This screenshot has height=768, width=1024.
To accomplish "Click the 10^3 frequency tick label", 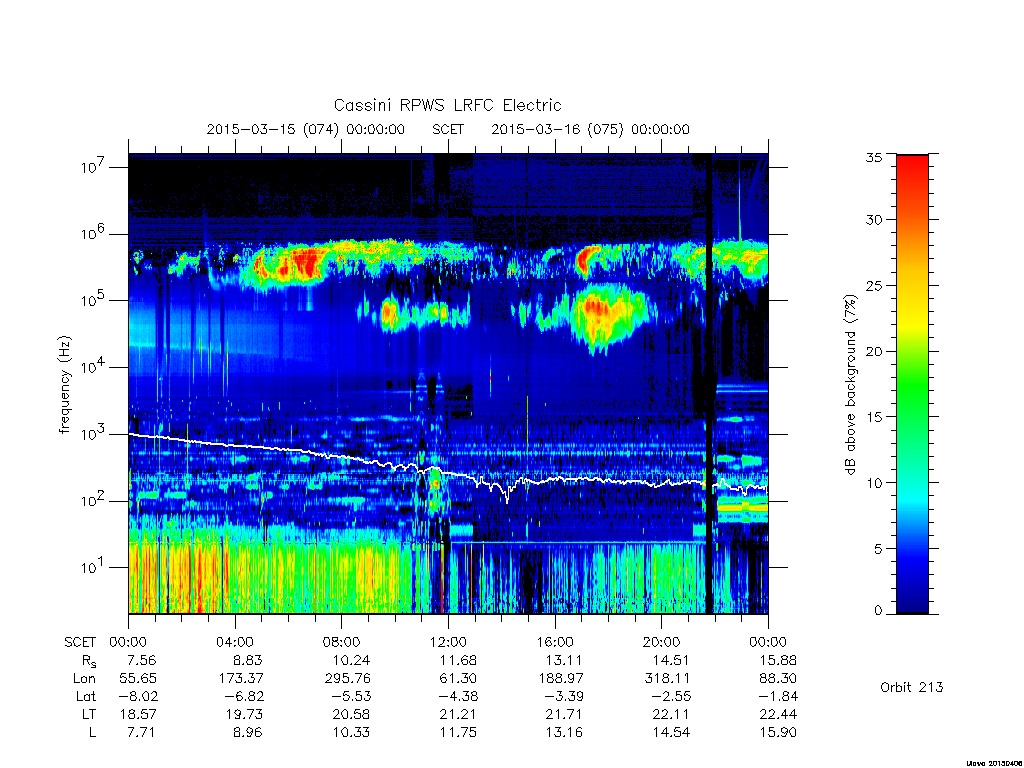I will click(x=93, y=434).
